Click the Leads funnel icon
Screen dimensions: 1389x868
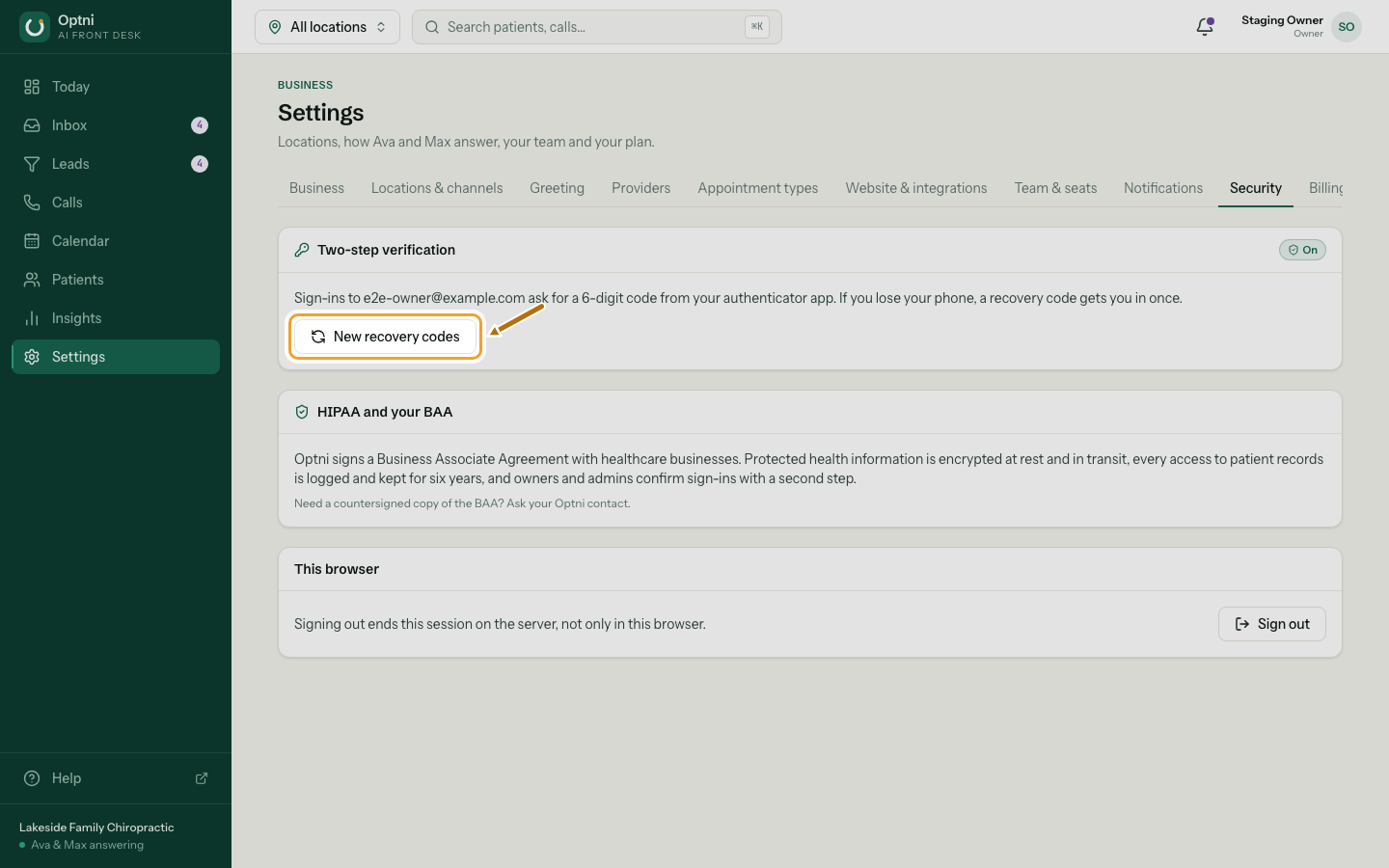click(32, 164)
